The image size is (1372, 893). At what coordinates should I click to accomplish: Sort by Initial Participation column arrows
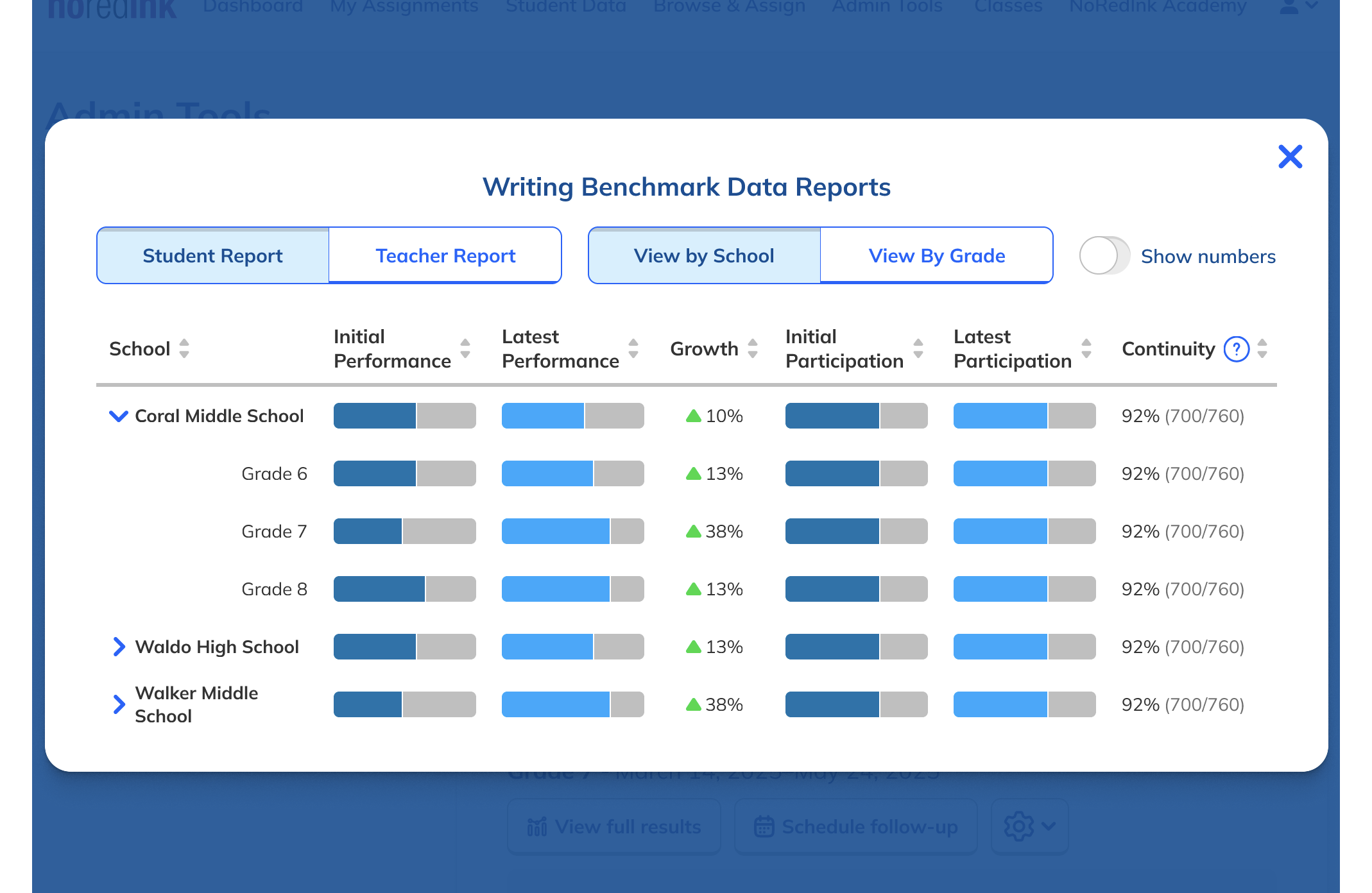pyautogui.click(x=918, y=349)
